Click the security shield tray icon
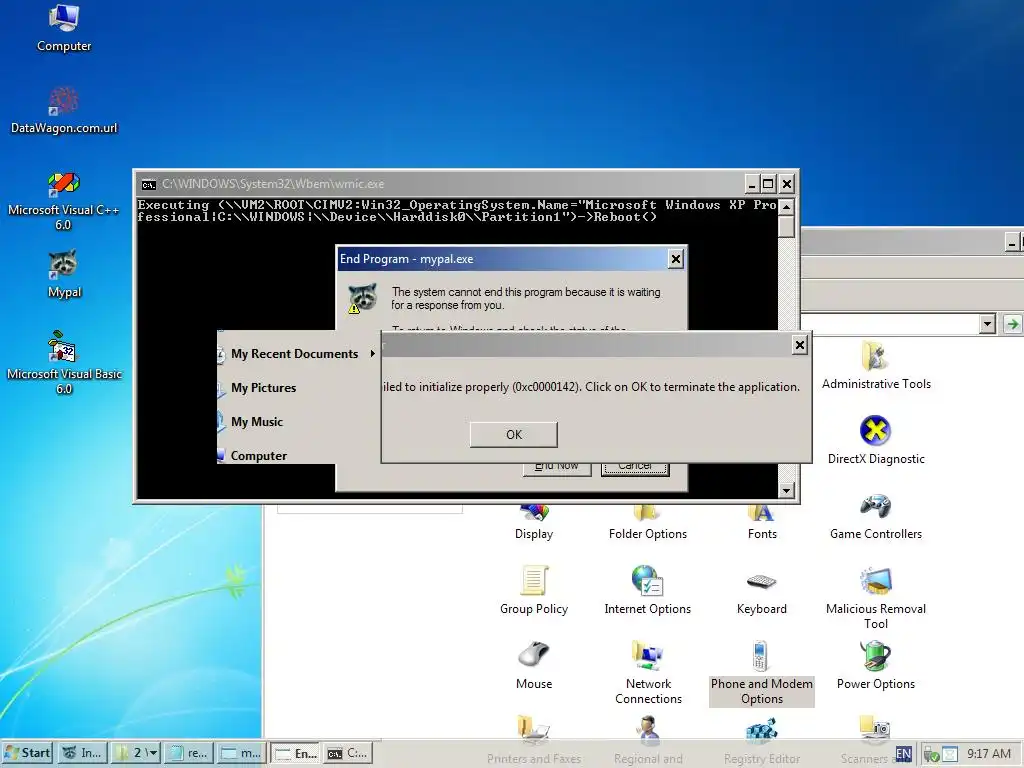 tap(931, 754)
